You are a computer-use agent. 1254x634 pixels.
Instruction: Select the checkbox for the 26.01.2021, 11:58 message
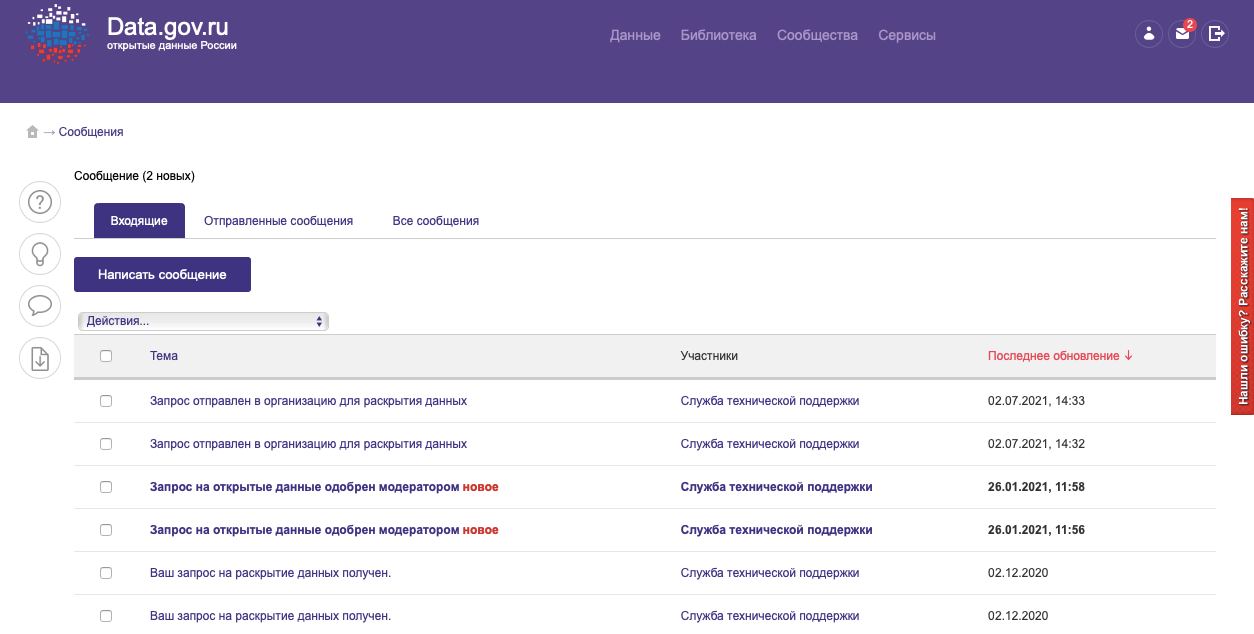(x=106, y=487)
